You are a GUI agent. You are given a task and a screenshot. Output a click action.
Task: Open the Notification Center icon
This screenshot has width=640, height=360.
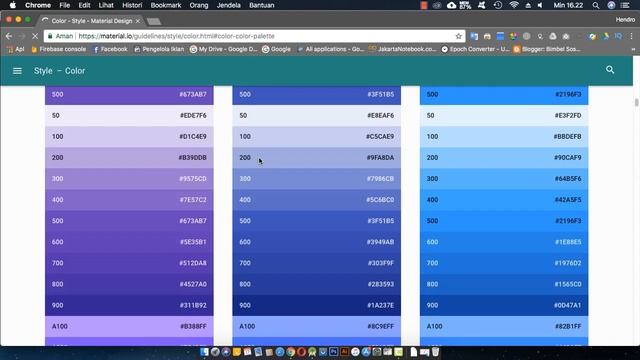[625, 5]
